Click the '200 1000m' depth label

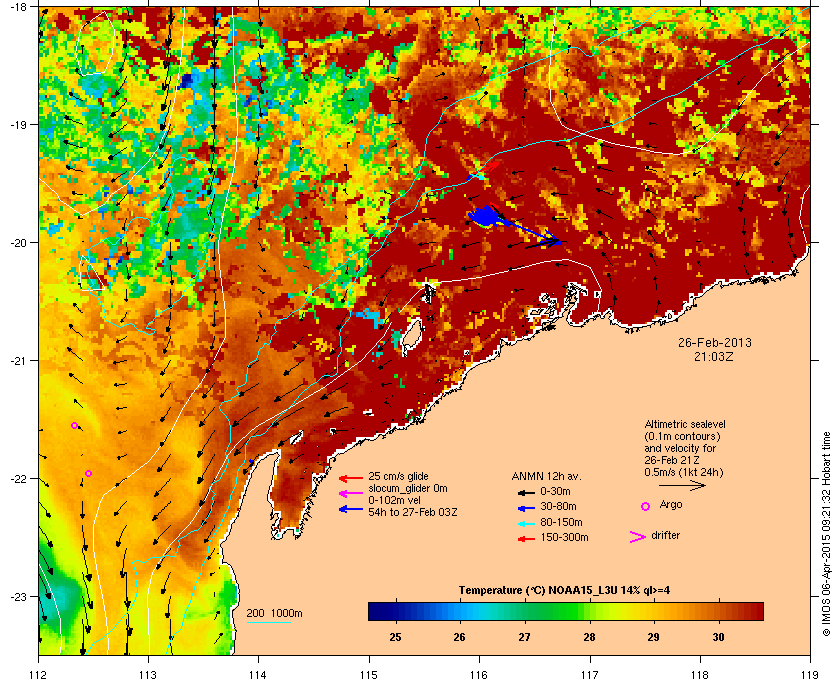click(x=274, y=614)
